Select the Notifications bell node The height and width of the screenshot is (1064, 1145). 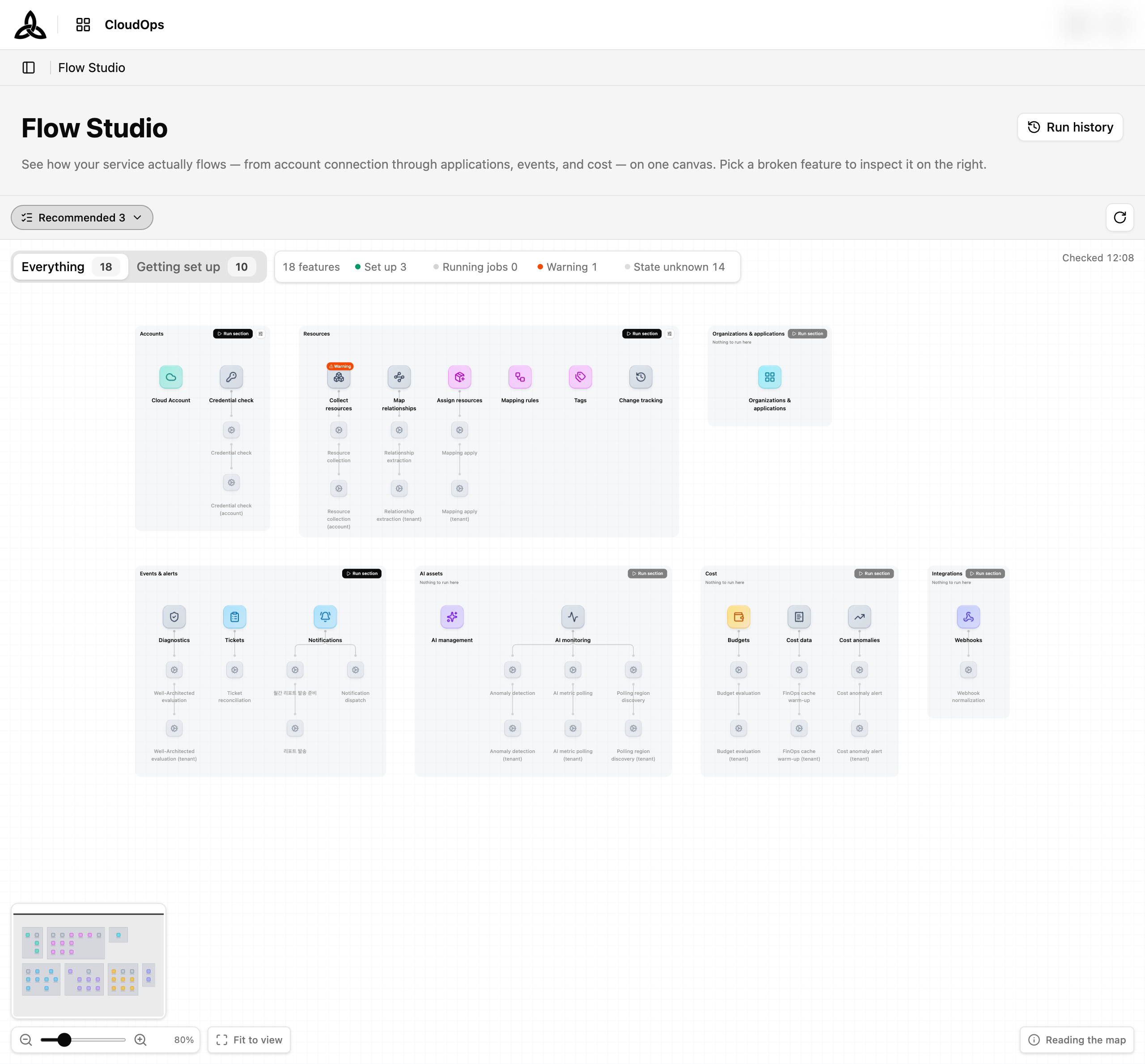(x=325, y=617)
